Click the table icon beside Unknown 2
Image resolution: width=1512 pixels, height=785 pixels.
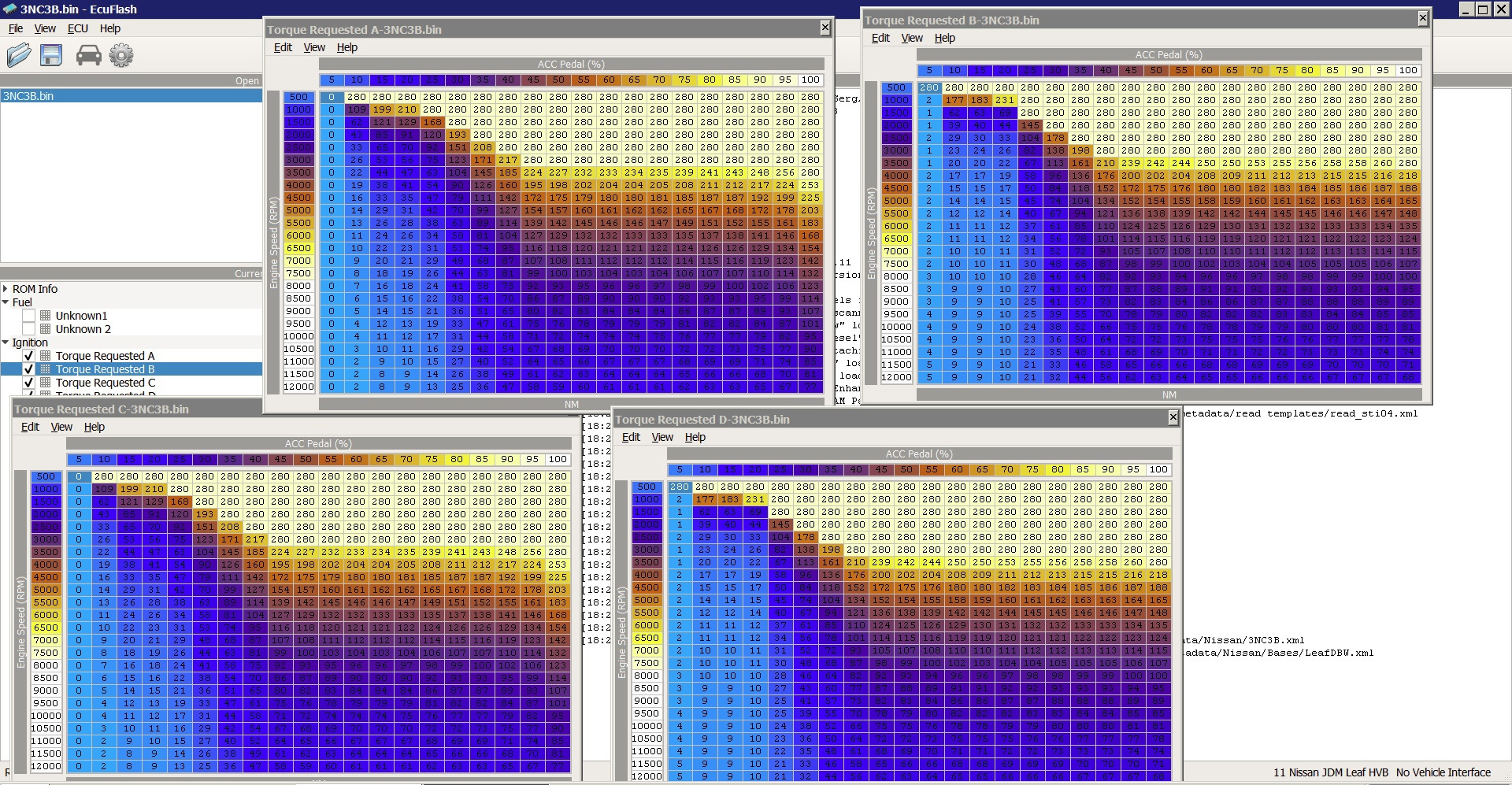pyautogui.click(x=46, y=329)
